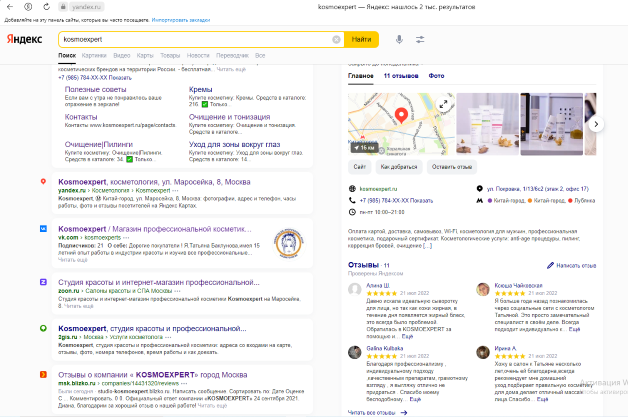Open the Yandex logo home link

(24, 39)
